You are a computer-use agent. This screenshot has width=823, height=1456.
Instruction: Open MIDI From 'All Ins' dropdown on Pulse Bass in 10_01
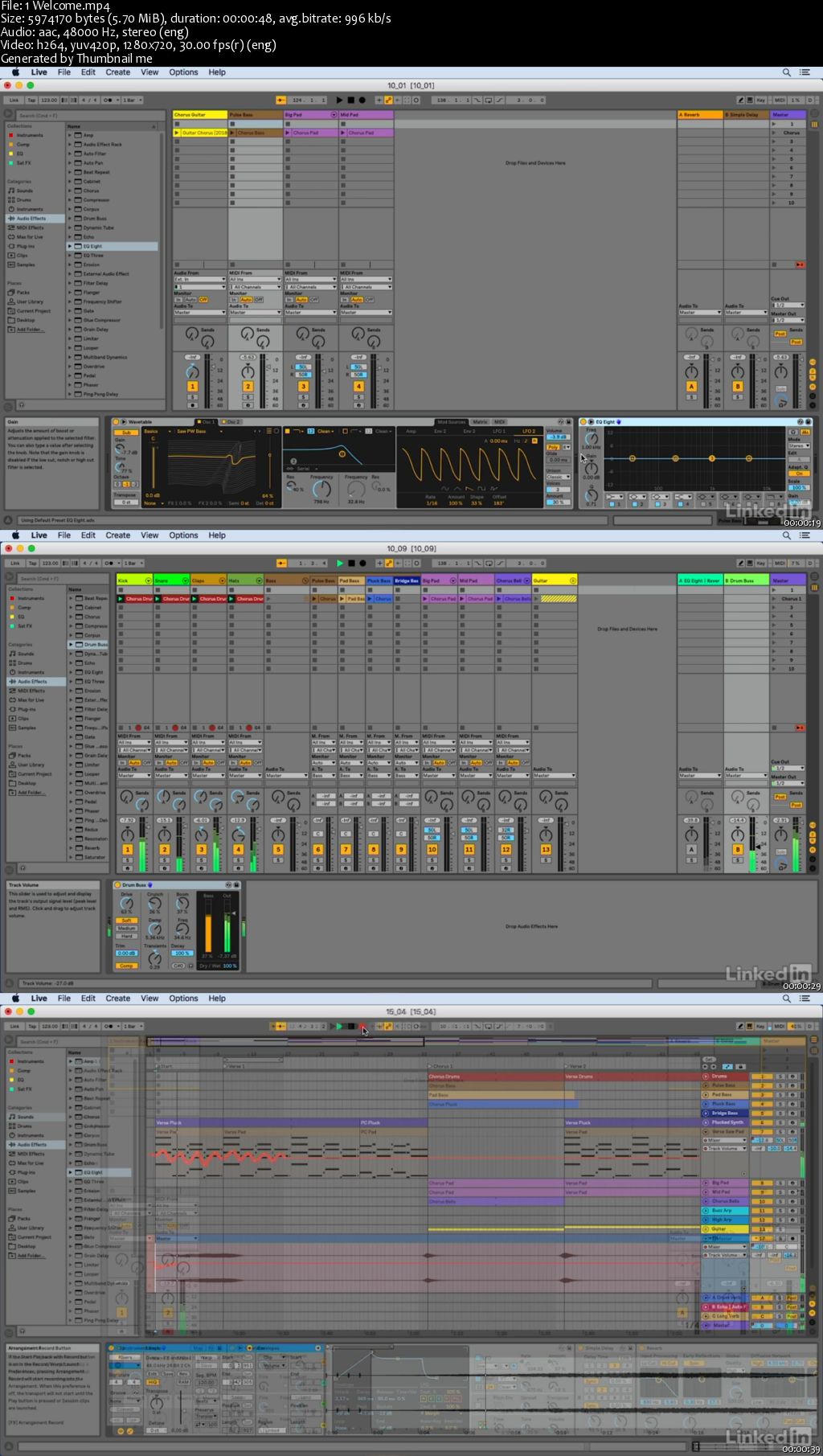click(255, 280)
